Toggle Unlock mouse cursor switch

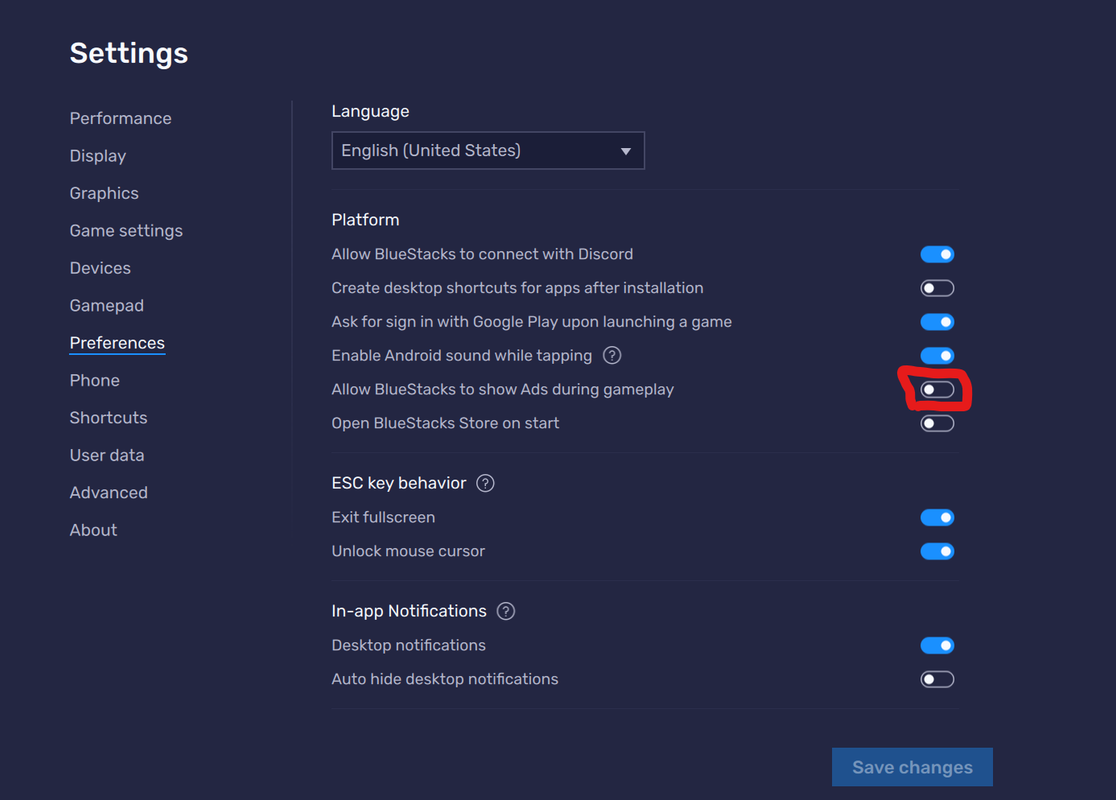tap(937, 551)
